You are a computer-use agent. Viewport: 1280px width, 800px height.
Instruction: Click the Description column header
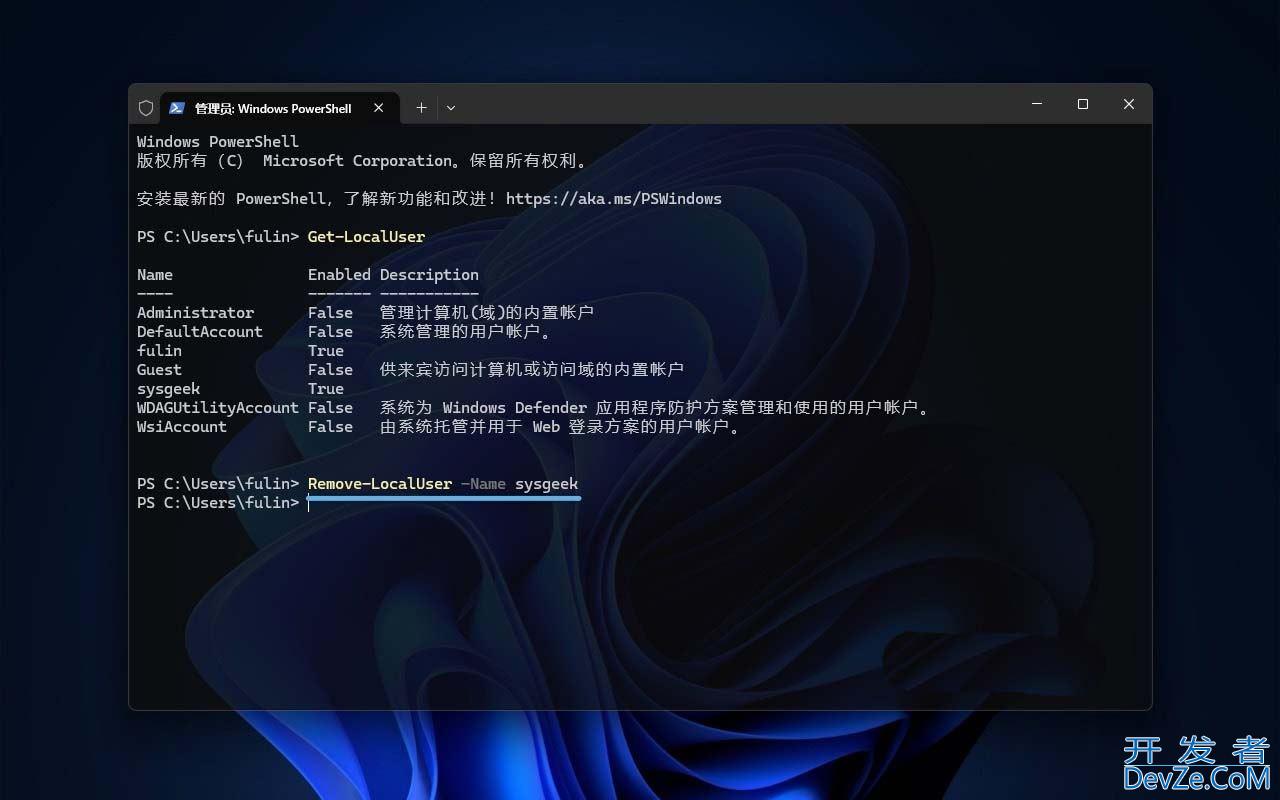click(x=429, y=274)
